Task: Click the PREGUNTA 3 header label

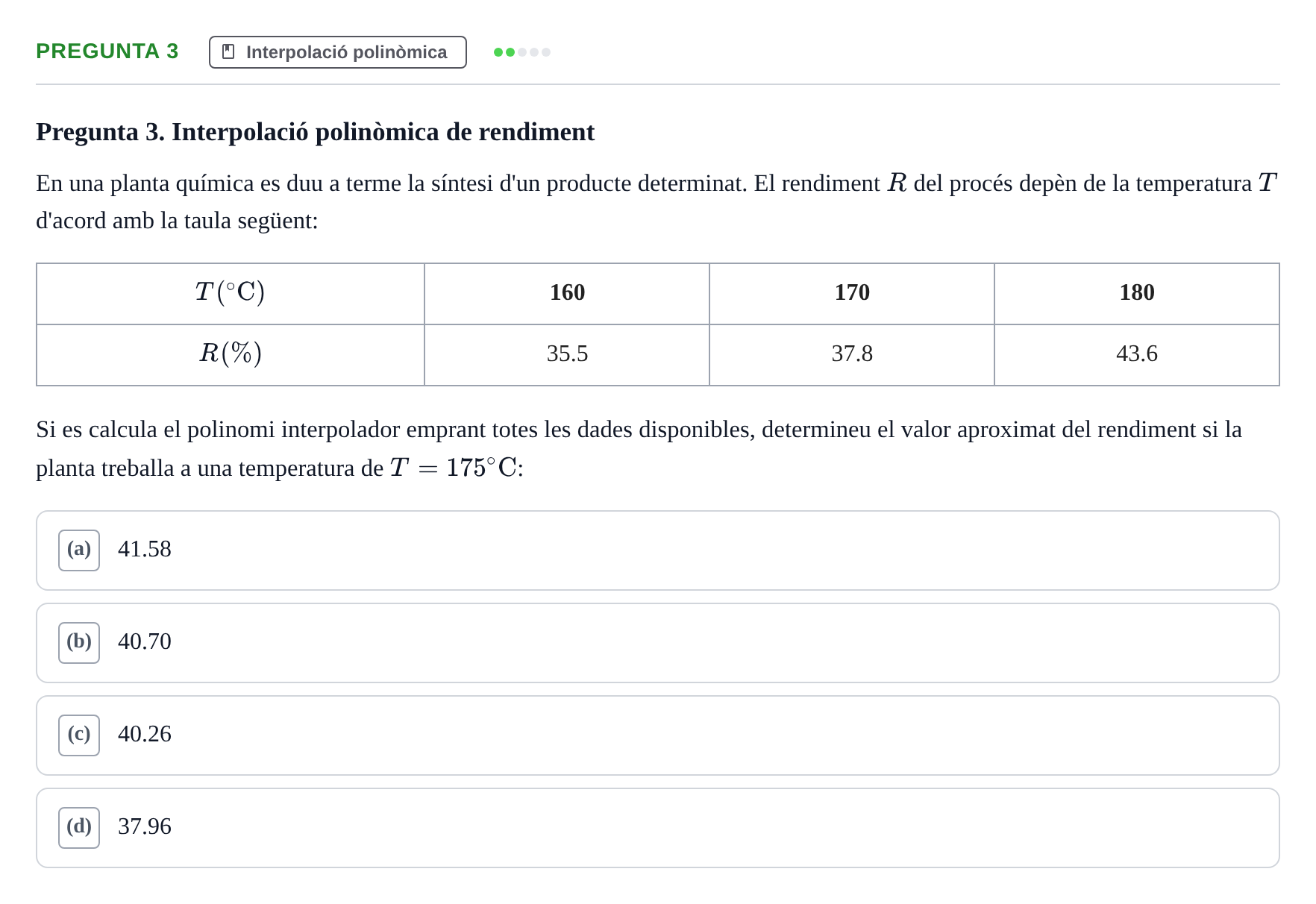Action: 107,51
